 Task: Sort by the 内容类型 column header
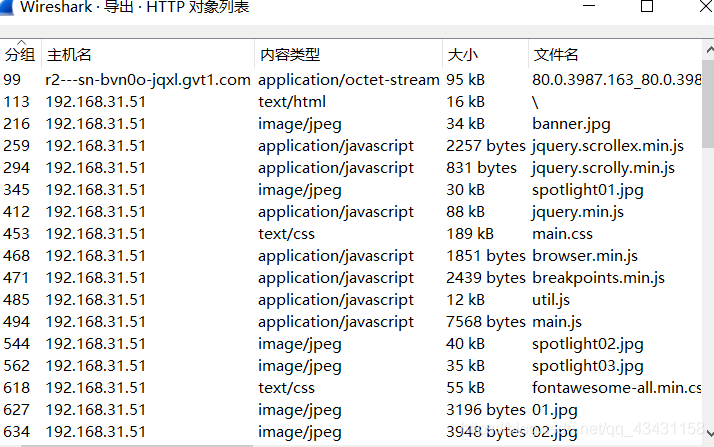coord(348,55)
